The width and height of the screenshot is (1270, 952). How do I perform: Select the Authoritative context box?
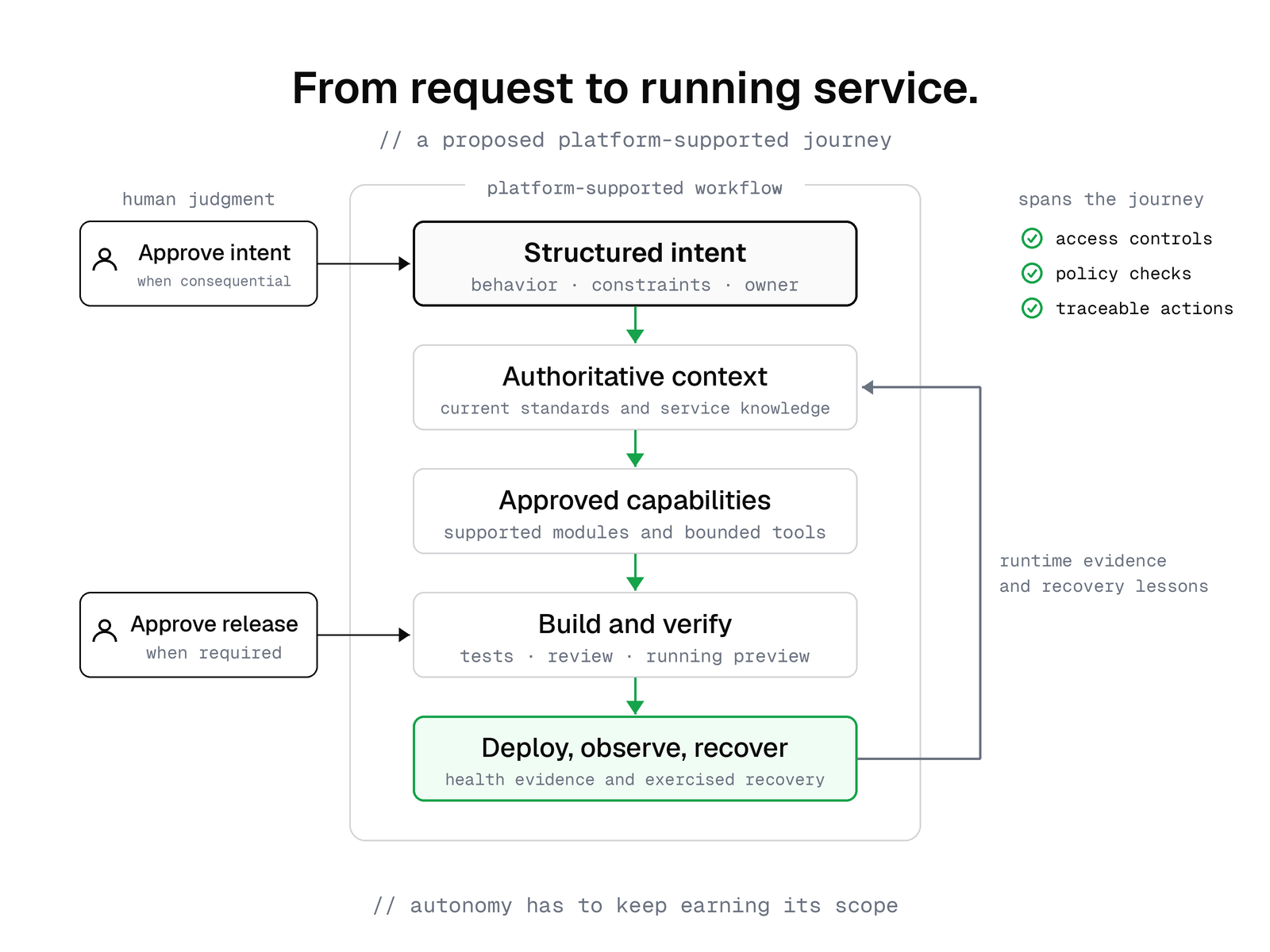pos(635,387)
